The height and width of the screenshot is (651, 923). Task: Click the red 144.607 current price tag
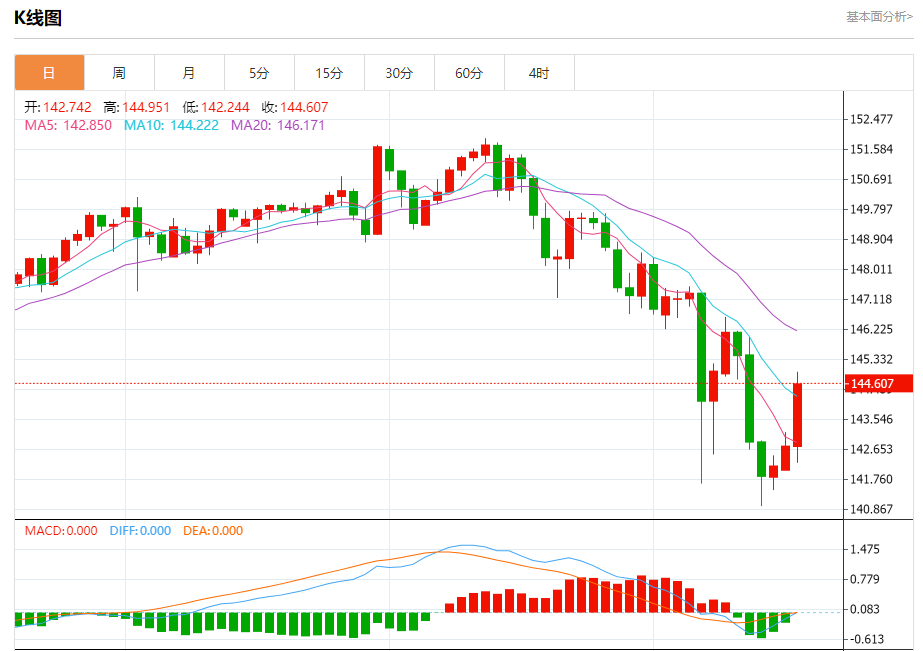pos(879,384)
